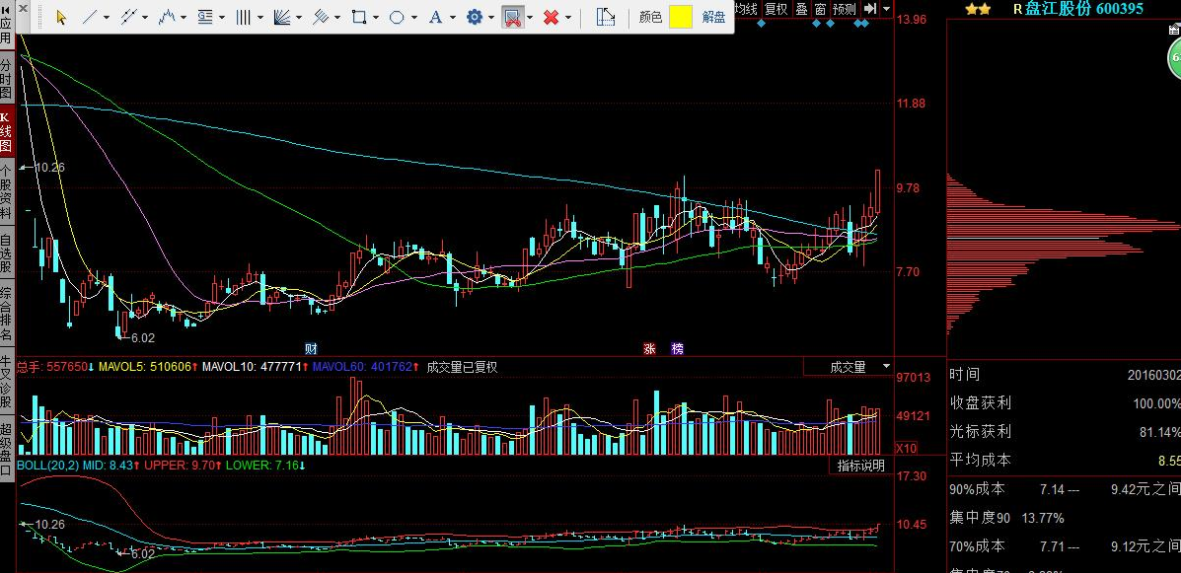
Task: Expand the line tool dropdown arrow
Action: [106, 17]
